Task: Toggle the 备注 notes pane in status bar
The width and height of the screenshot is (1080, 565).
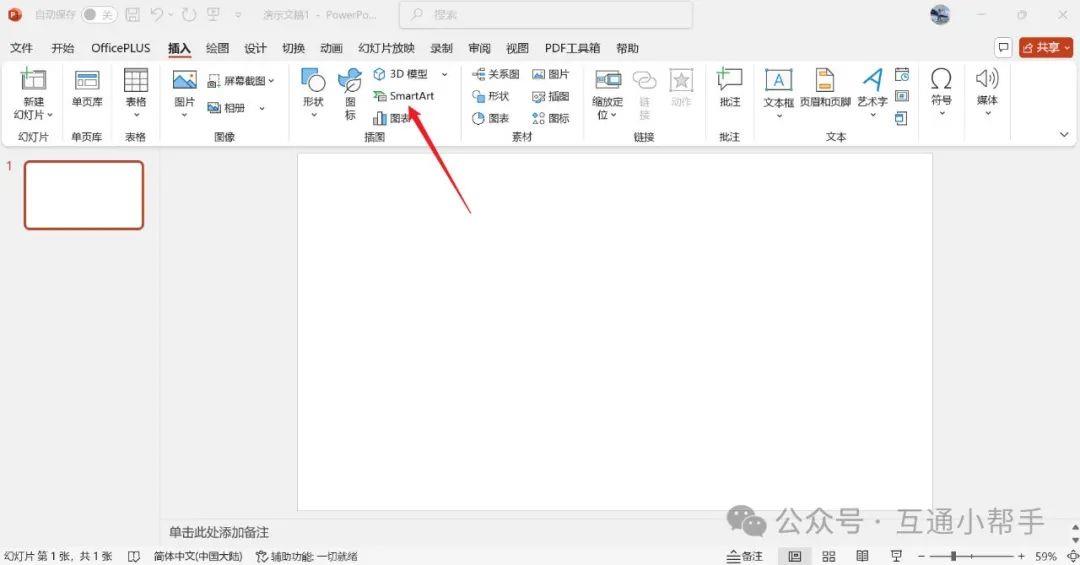Action: point(744,556)
